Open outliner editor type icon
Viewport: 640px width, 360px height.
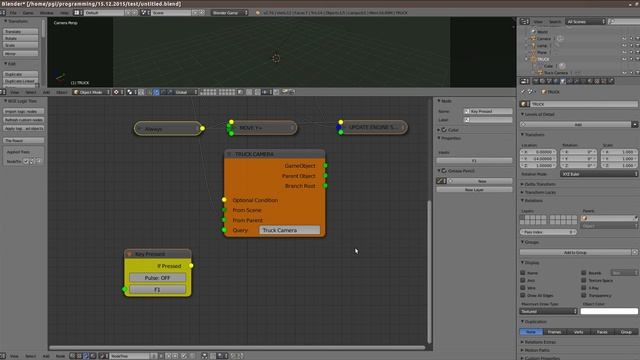point(525,21)
